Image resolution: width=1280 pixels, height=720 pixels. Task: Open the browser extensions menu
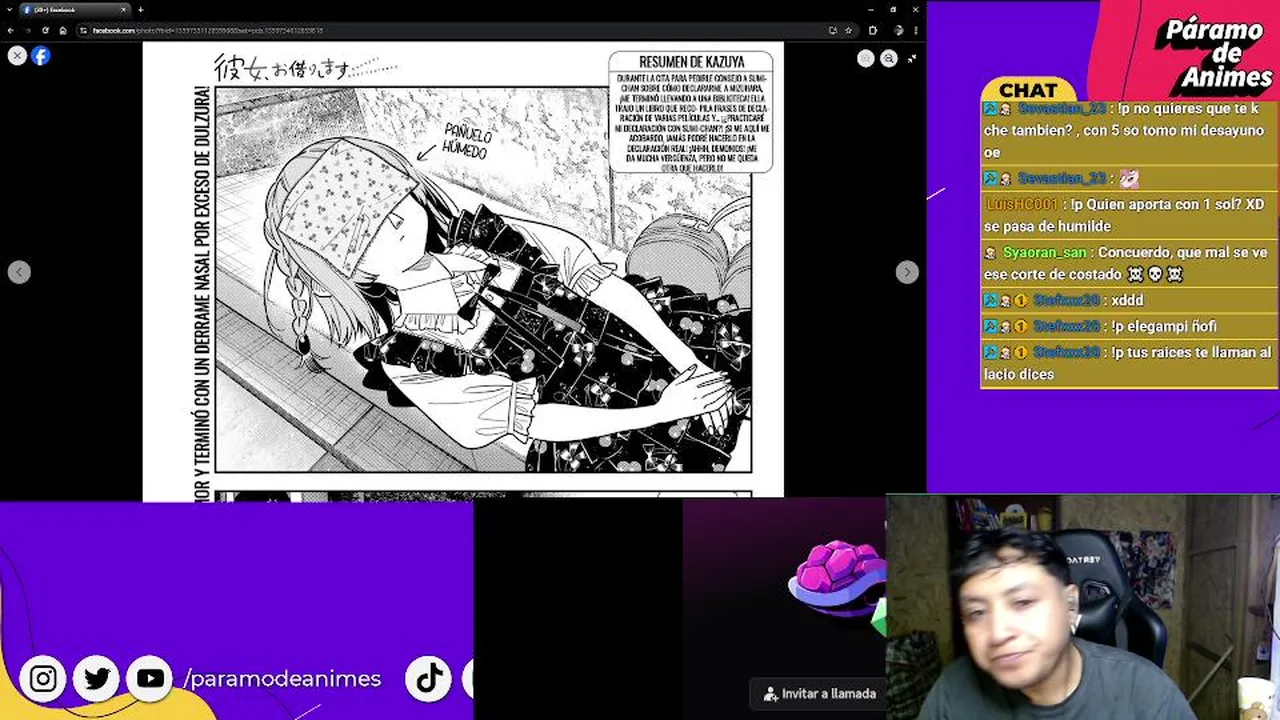(873, 30)
